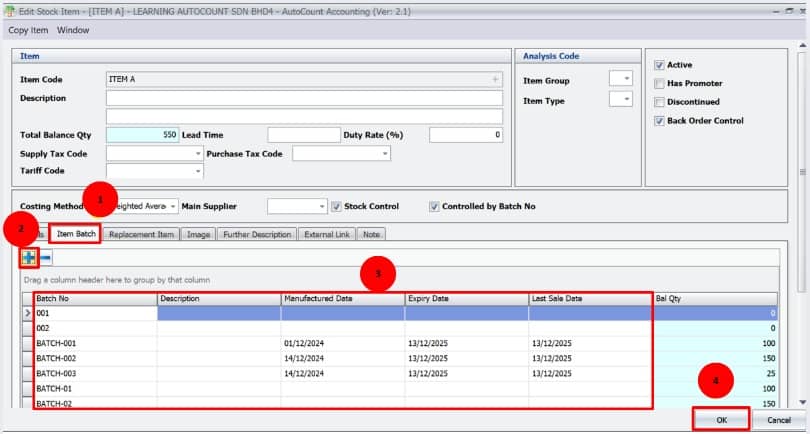Click the plus icon to add batch
This screenshot has height=434, width=810.
(x=29, y=257)
